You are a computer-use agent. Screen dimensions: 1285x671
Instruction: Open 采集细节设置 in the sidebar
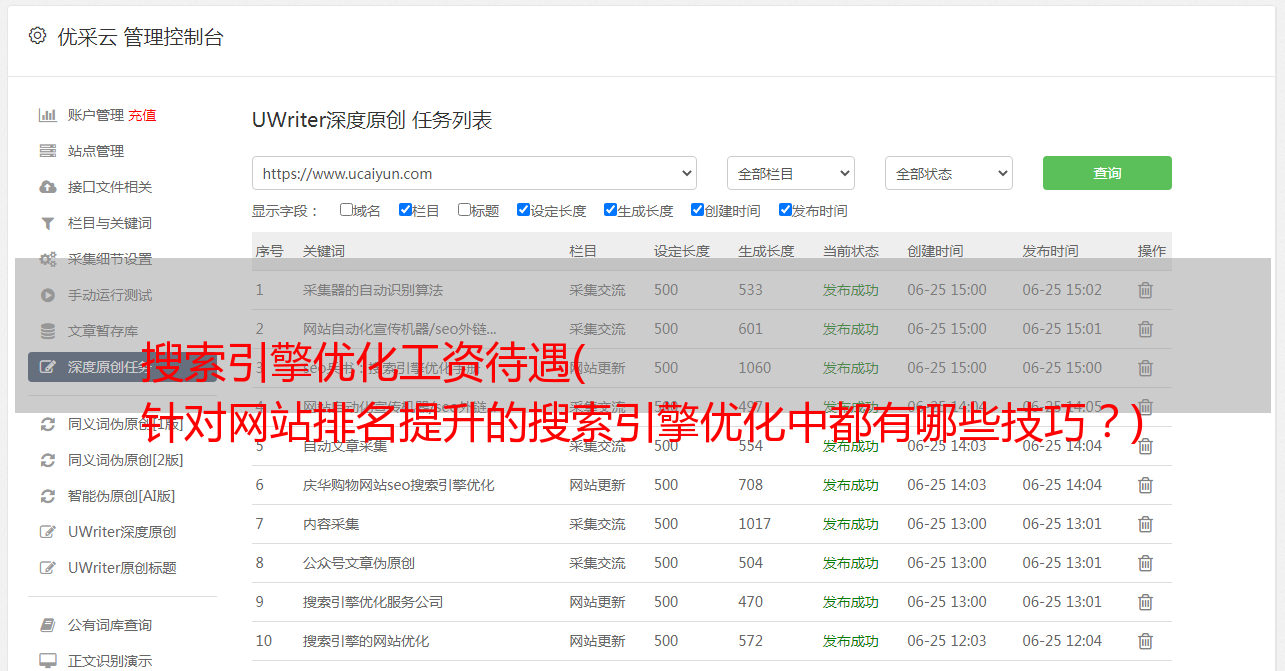coord(110,259)
